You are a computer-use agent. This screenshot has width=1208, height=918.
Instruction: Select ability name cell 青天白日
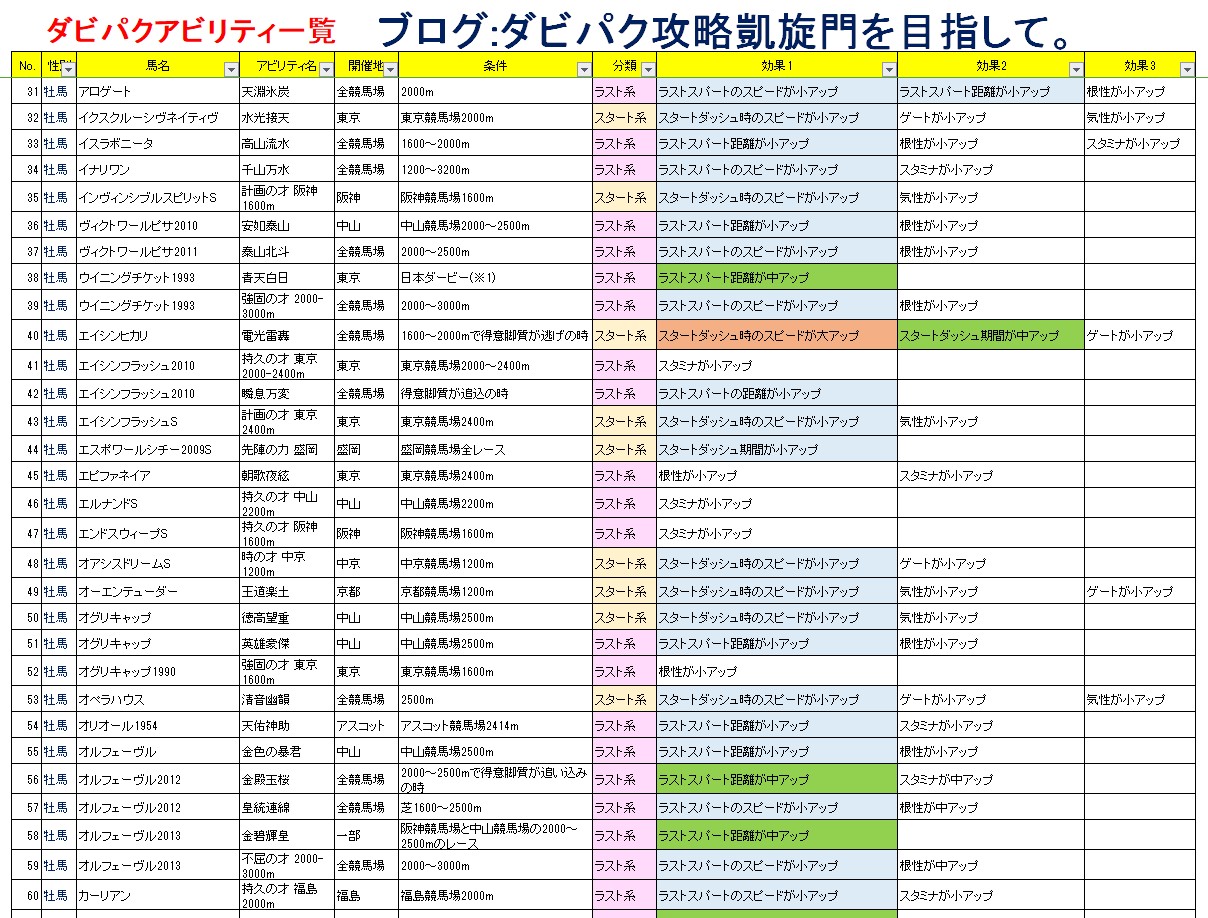[287, 277]
